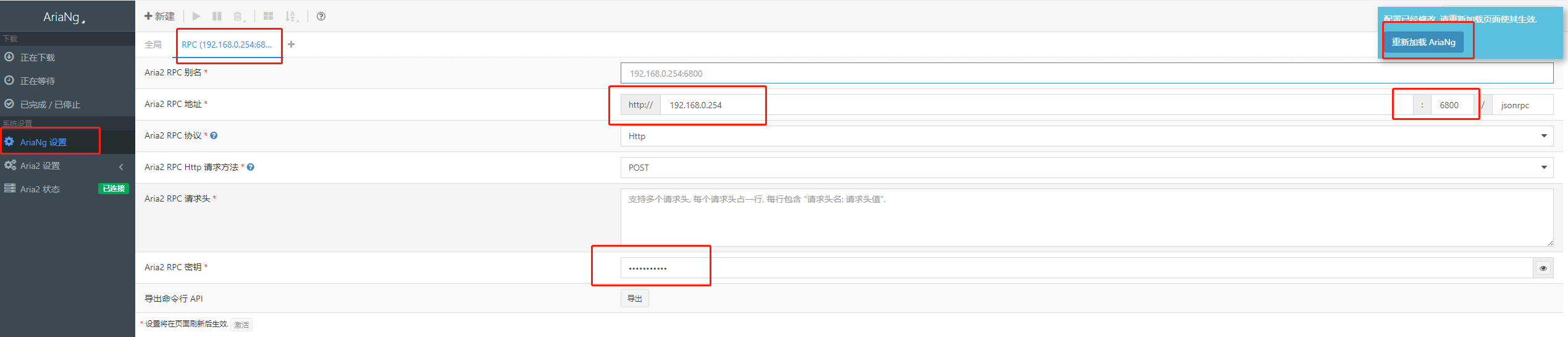Click the 重新加载 AriaNg button

1423,42
